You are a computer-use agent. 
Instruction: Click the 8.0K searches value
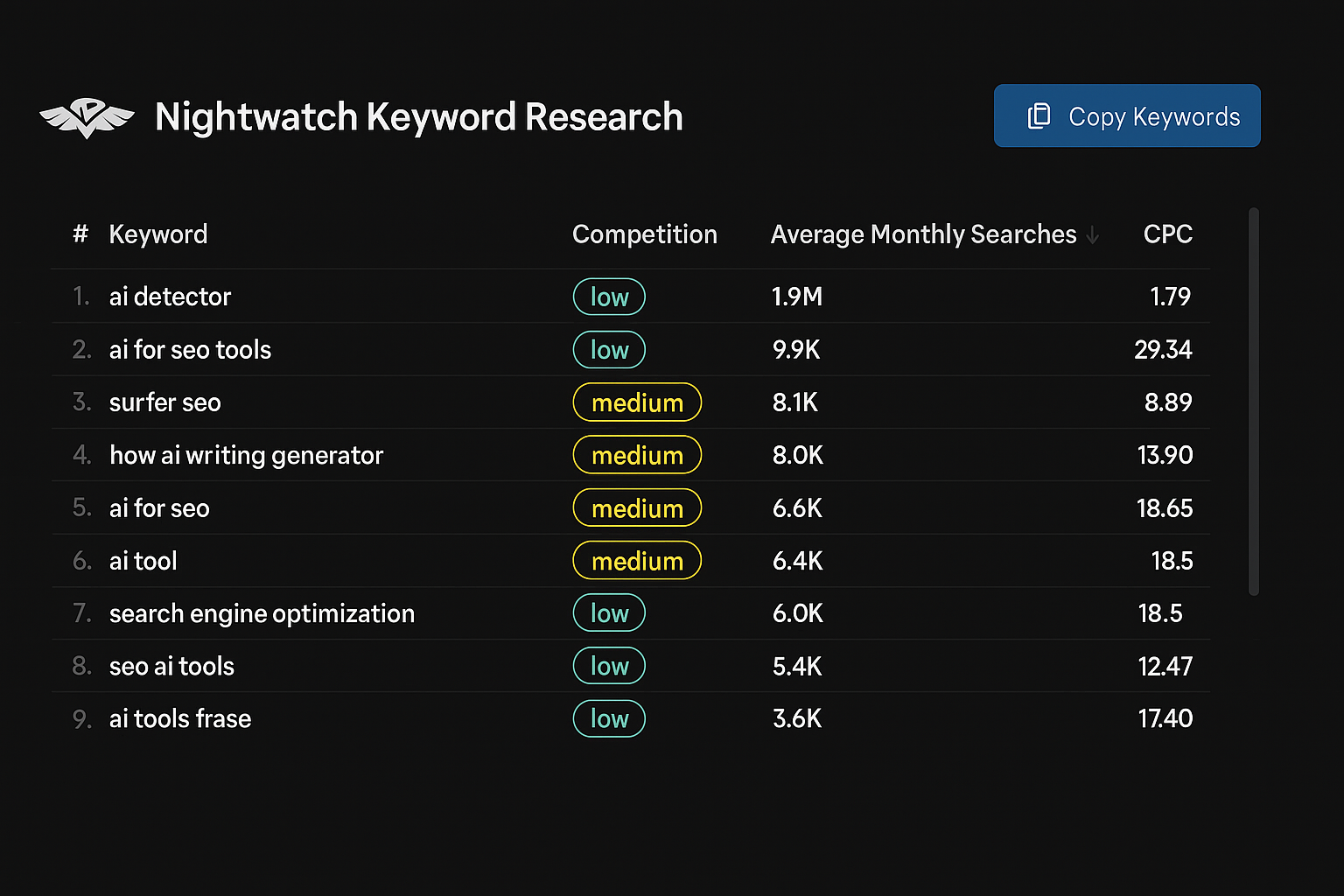pos(797,455)
